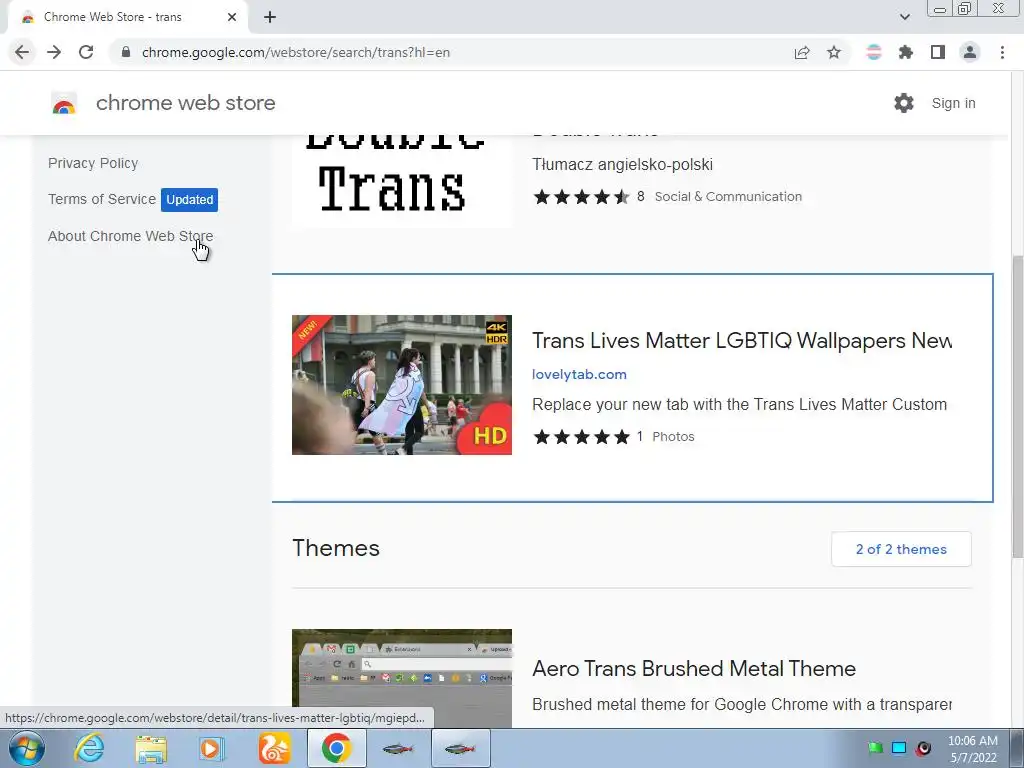Open a new tab with plus button
The width and height of the screenshot is (1024, 768).
[270, 17]
